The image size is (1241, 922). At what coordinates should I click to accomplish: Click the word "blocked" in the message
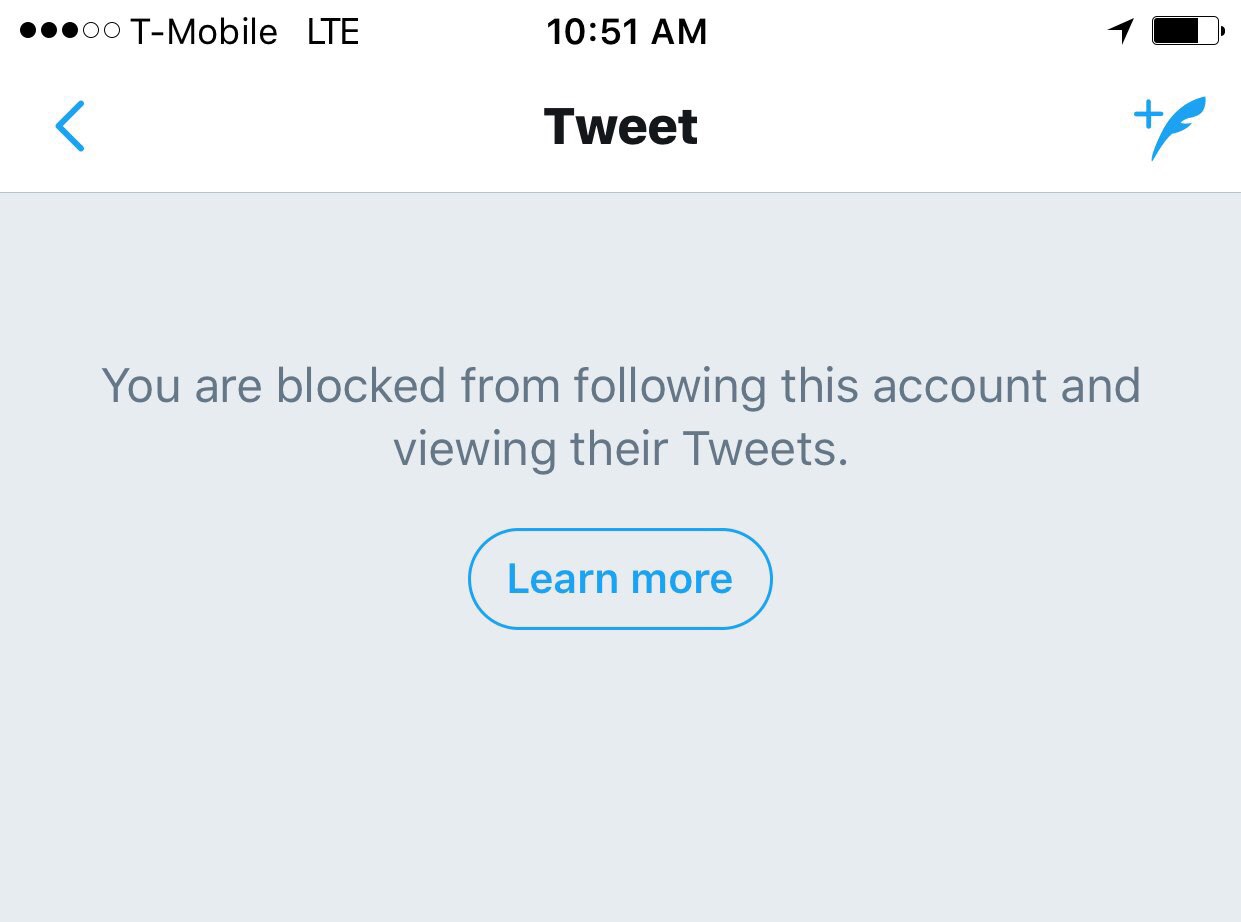pyautogui.click(x=361, y=386)
